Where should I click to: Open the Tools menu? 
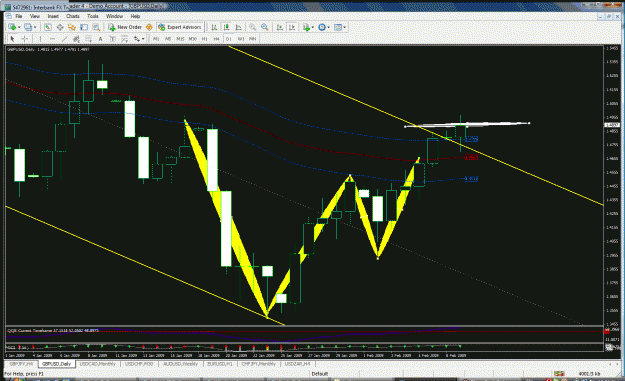point(92,16)
